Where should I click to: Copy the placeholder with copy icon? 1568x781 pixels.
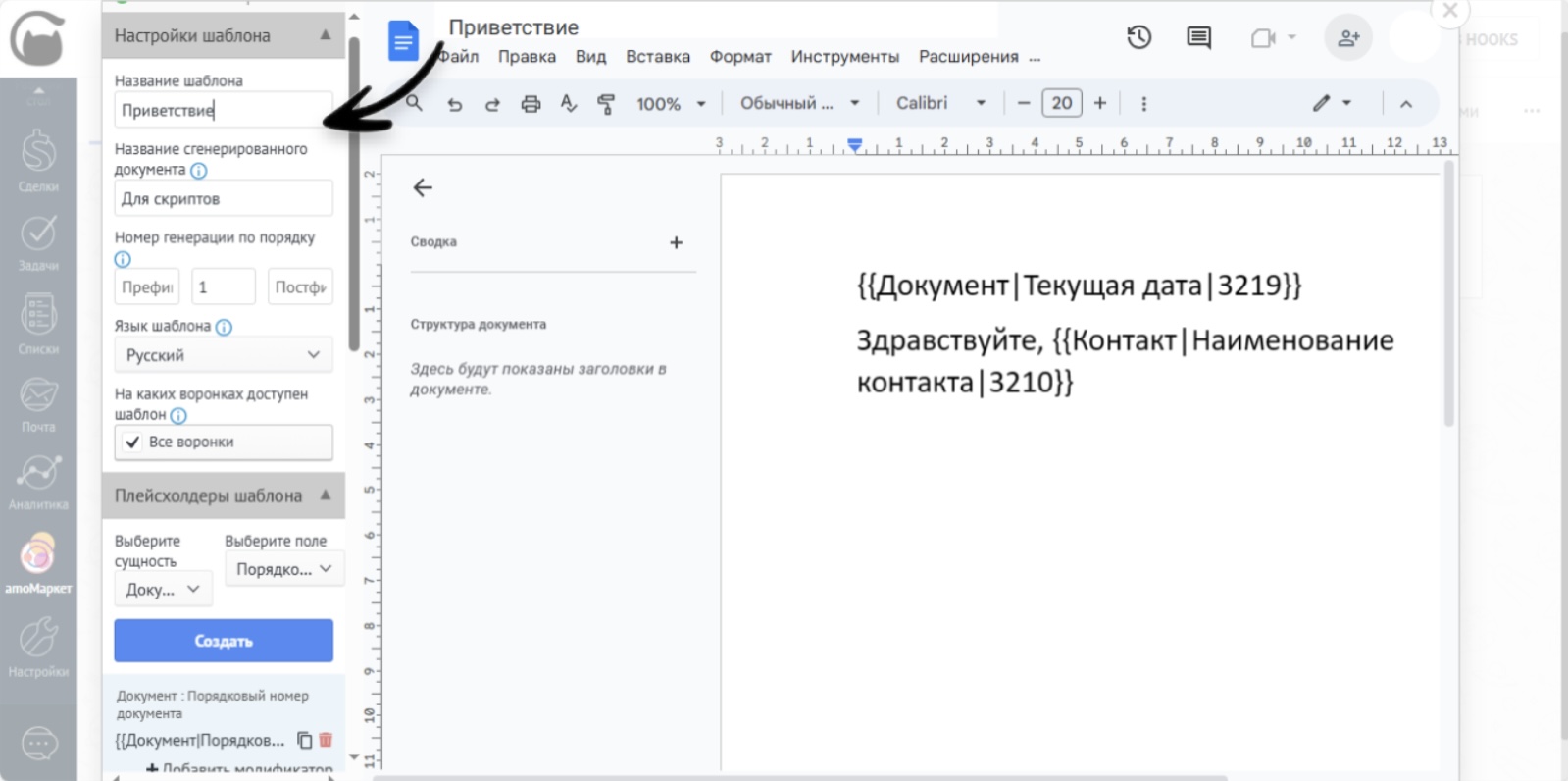pos(305,740)
